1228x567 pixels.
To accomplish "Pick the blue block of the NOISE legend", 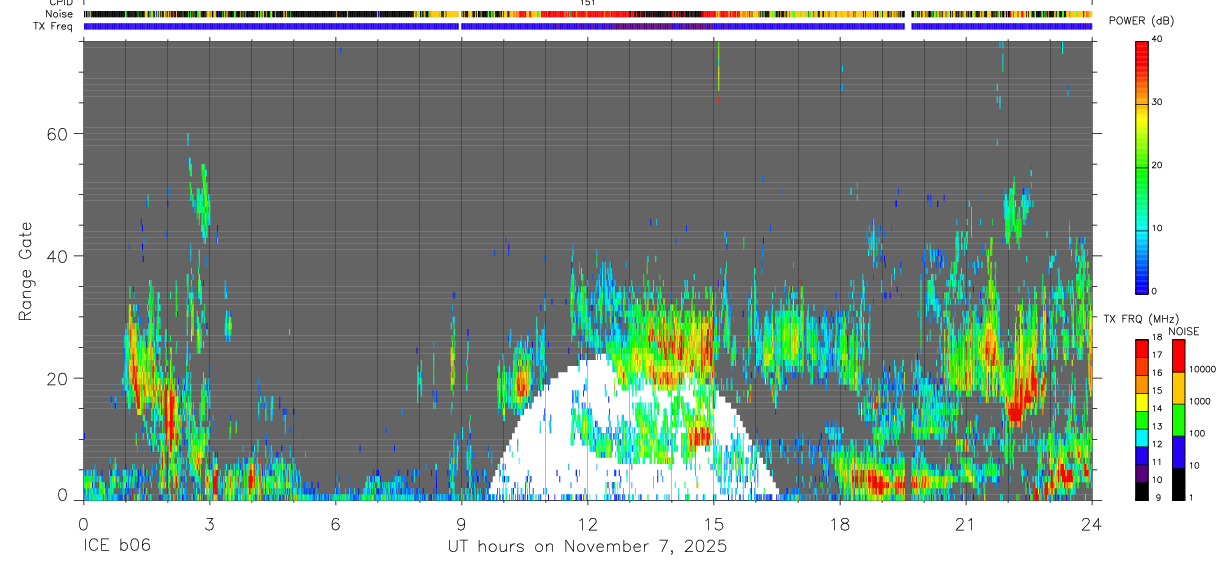I will click(1178, 452).
